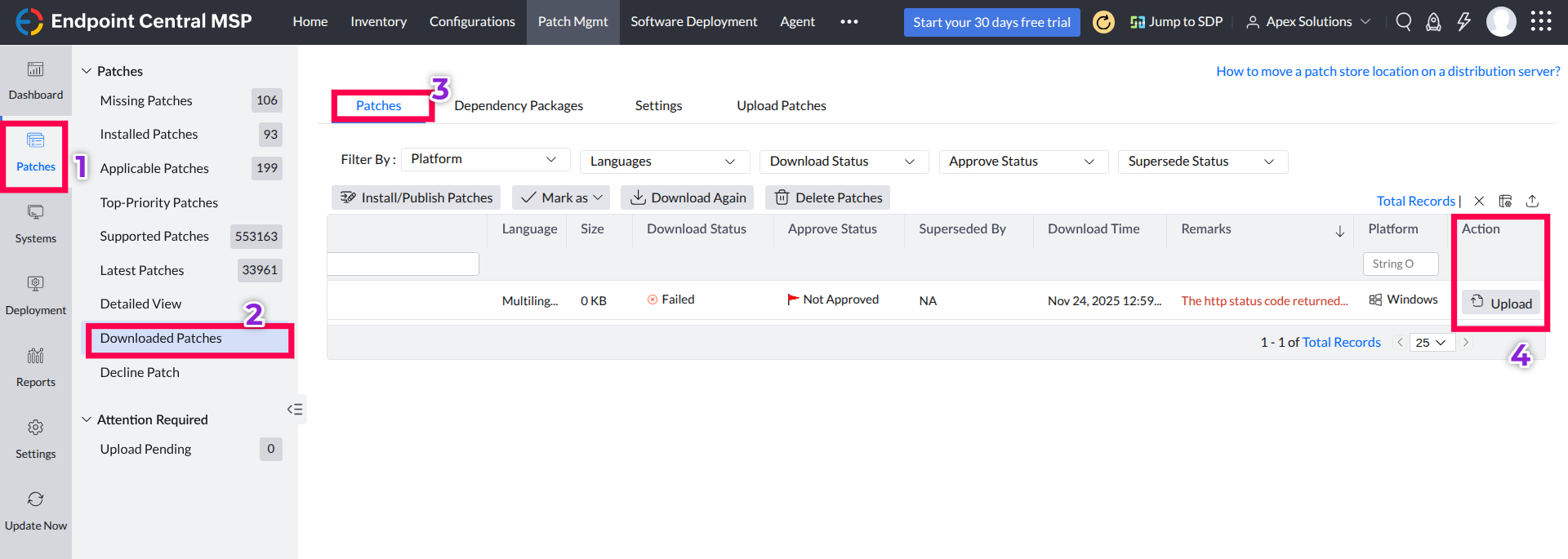The height and width of the screenshot is (559, 1568).
Task: Open Inventory in top menu
Action: tap(378, 22)
